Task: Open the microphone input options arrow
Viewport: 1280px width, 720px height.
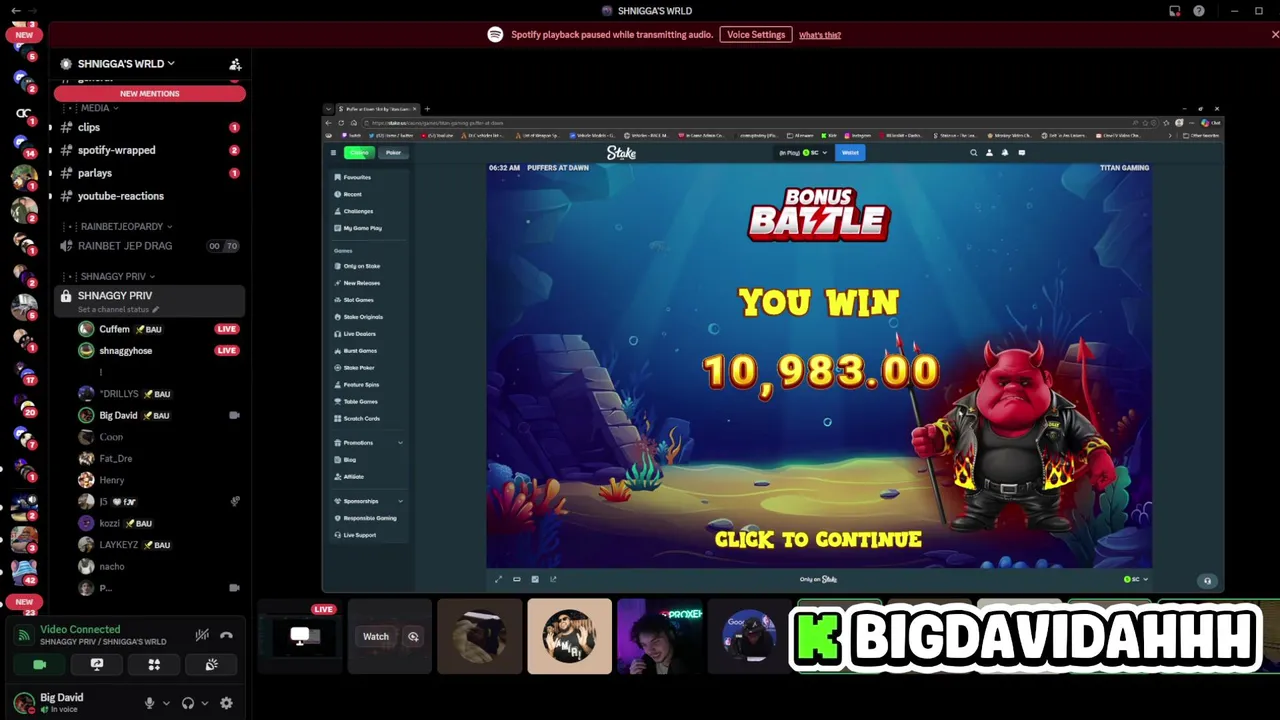Action: (166, 703)
